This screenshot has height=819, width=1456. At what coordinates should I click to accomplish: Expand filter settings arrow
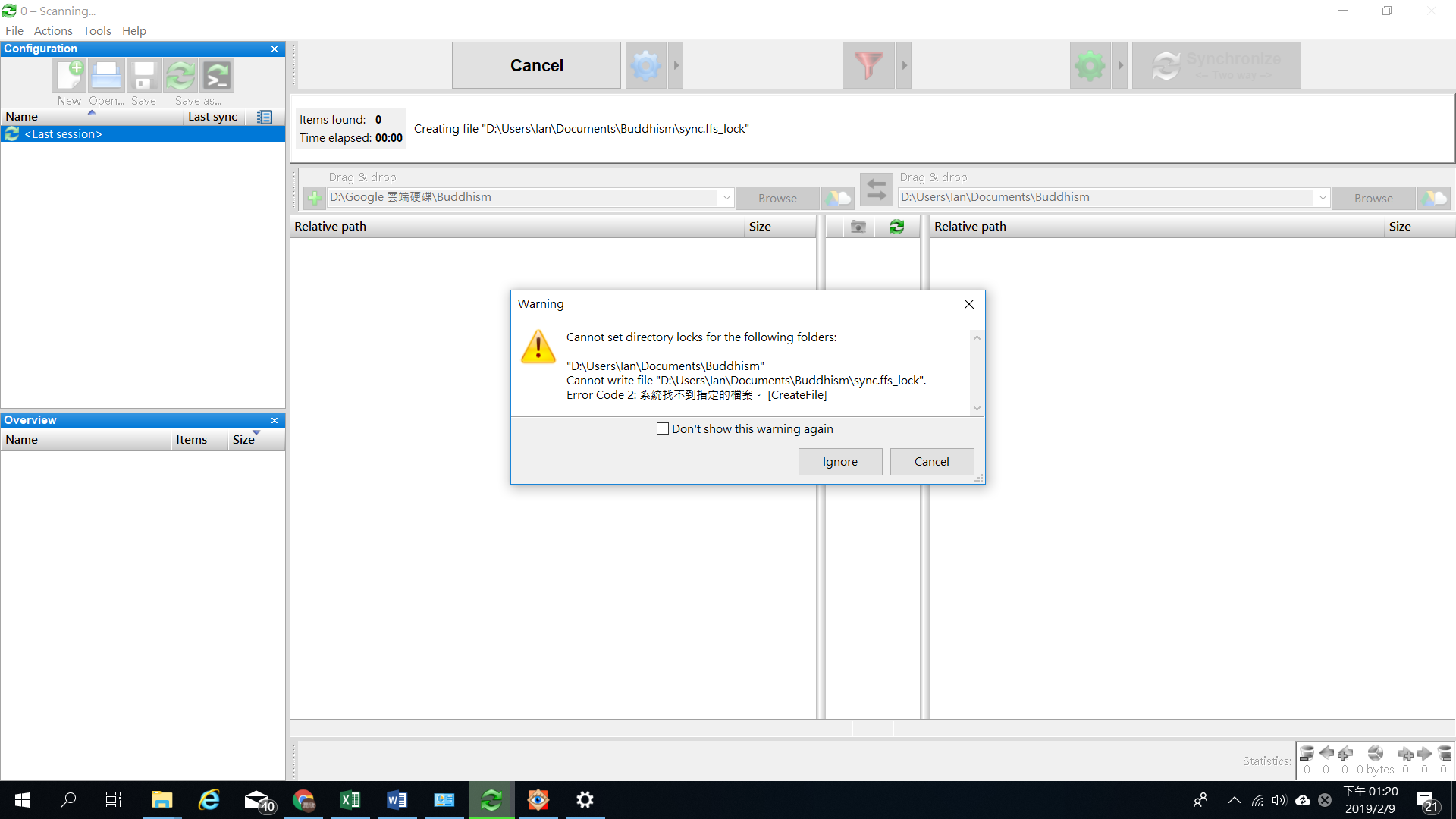tap(904, 65)
